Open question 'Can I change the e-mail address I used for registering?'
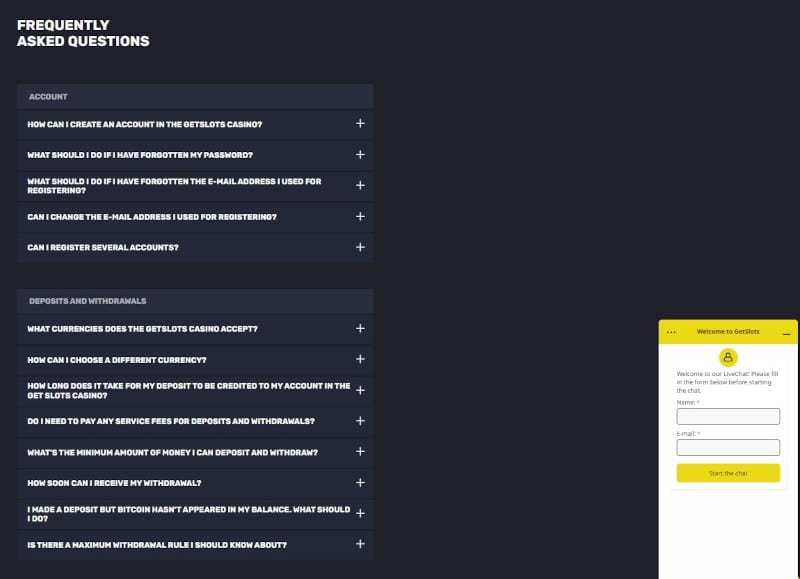 pos(195,217)
